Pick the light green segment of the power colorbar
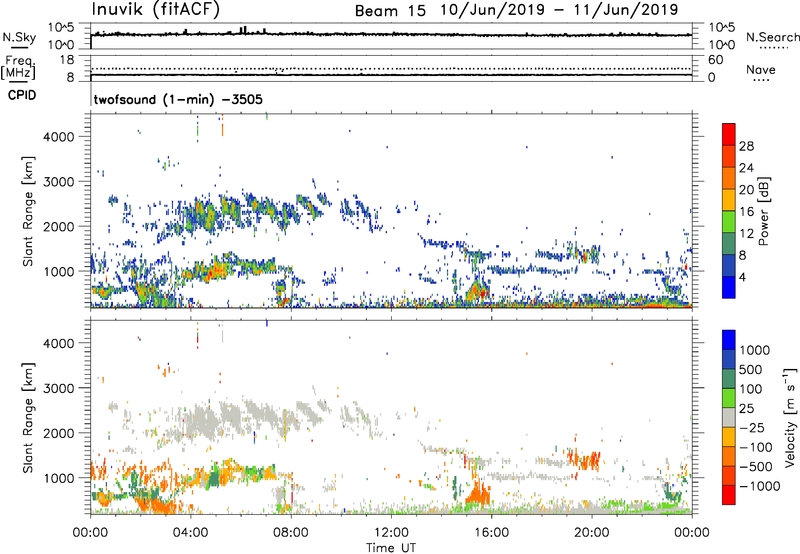Image resolution: width=800 pixels, height=554 pixels. pyautogui.click(x=729, y=222)
